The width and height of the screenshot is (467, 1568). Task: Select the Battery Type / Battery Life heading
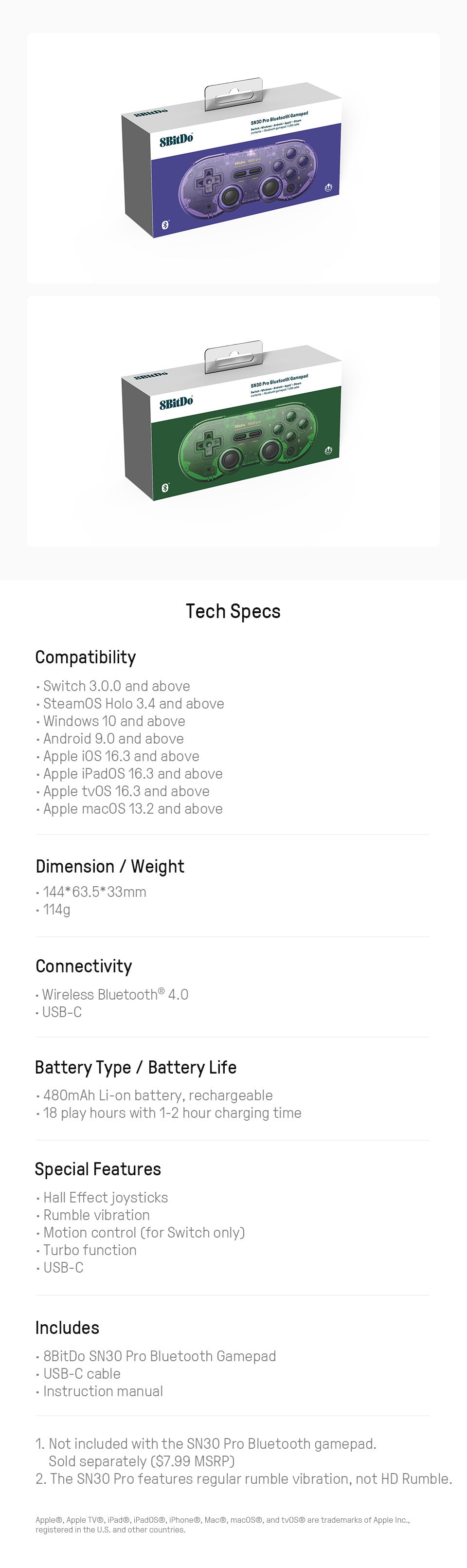[x=136, y=1068]
